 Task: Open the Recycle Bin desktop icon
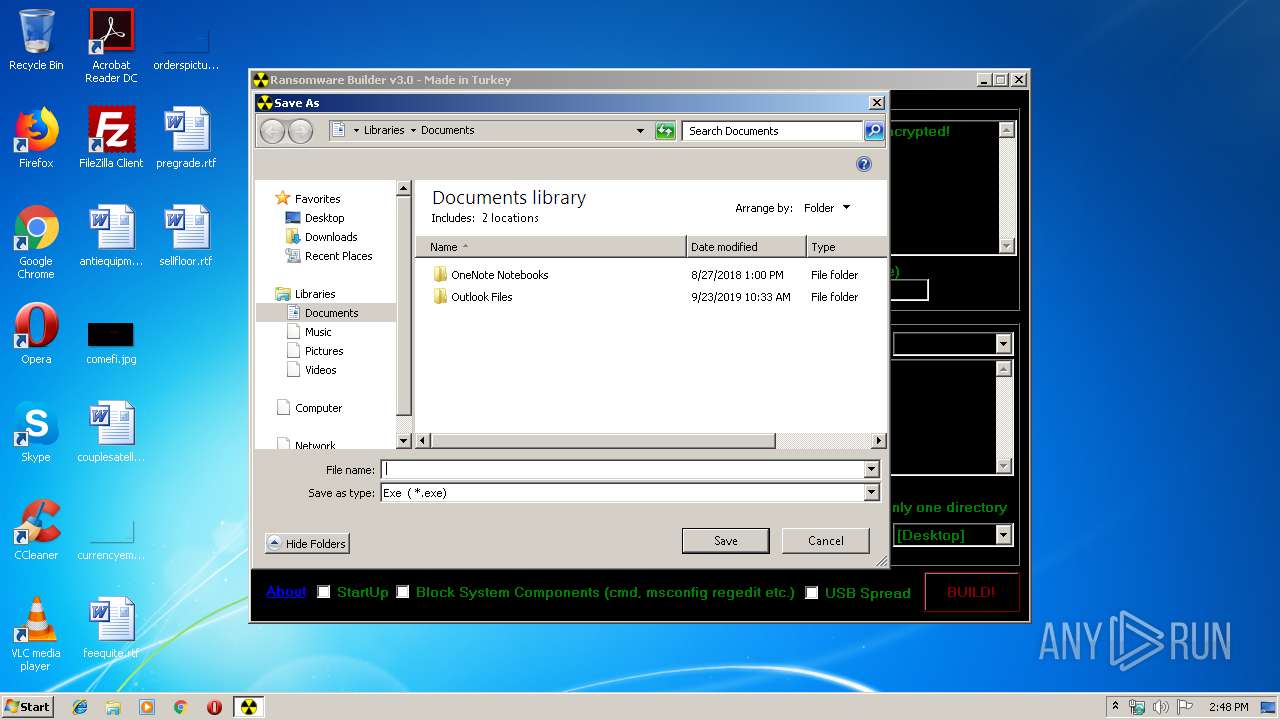coord(36,40)
